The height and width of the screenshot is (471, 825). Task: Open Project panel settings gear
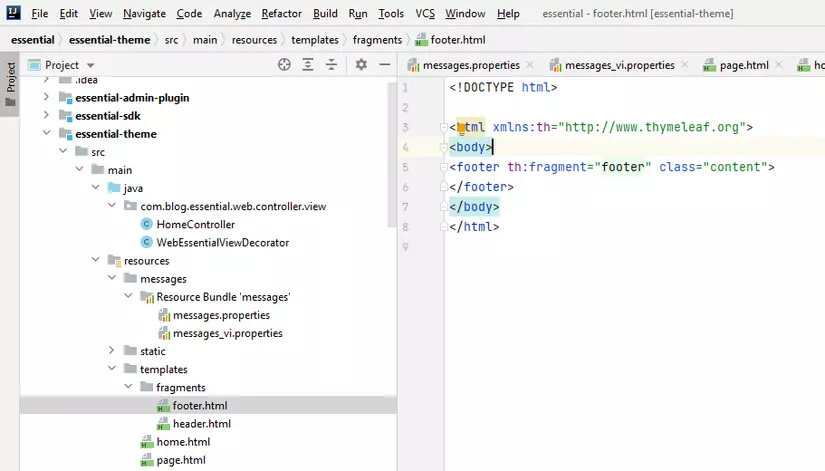click(x=361, y=65)
